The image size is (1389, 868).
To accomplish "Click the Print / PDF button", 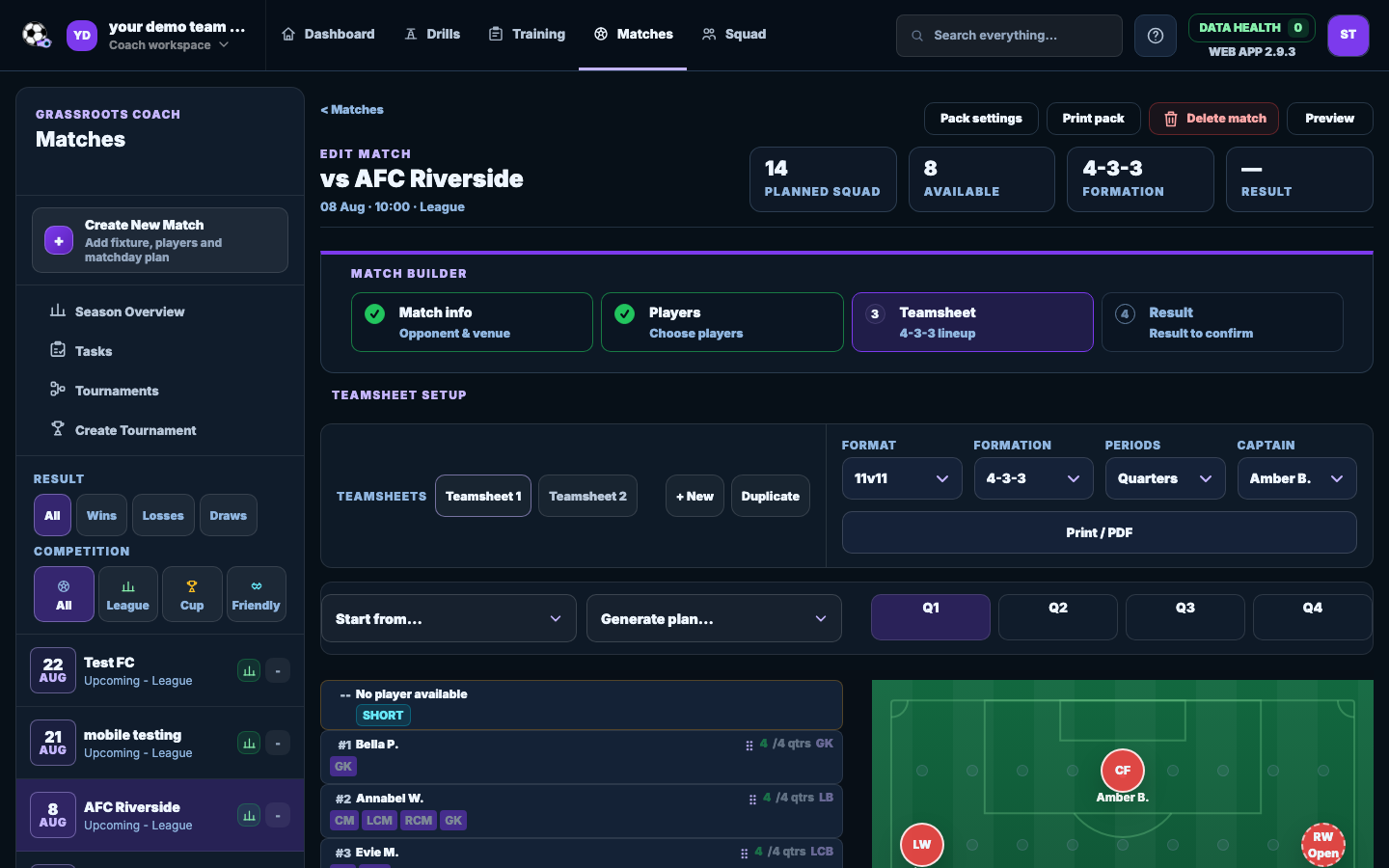I will (1099, 532).
